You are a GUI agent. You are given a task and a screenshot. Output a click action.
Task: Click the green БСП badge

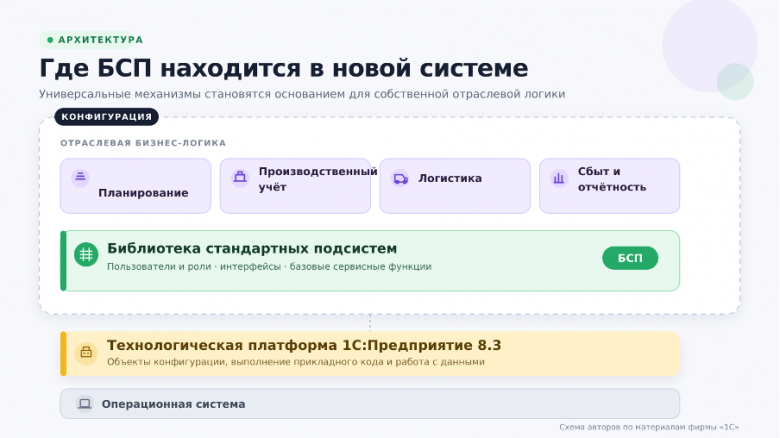(630, 258)
